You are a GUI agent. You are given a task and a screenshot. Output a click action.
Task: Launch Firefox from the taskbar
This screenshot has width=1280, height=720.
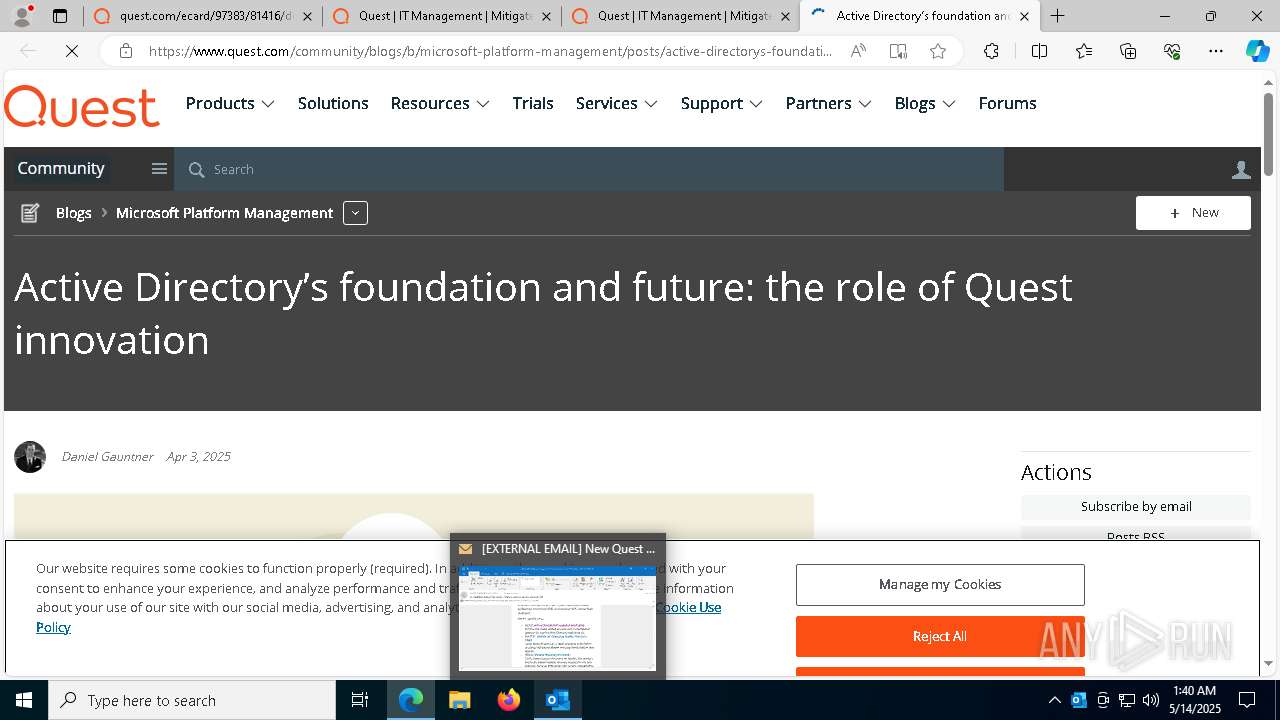[509, 700]
